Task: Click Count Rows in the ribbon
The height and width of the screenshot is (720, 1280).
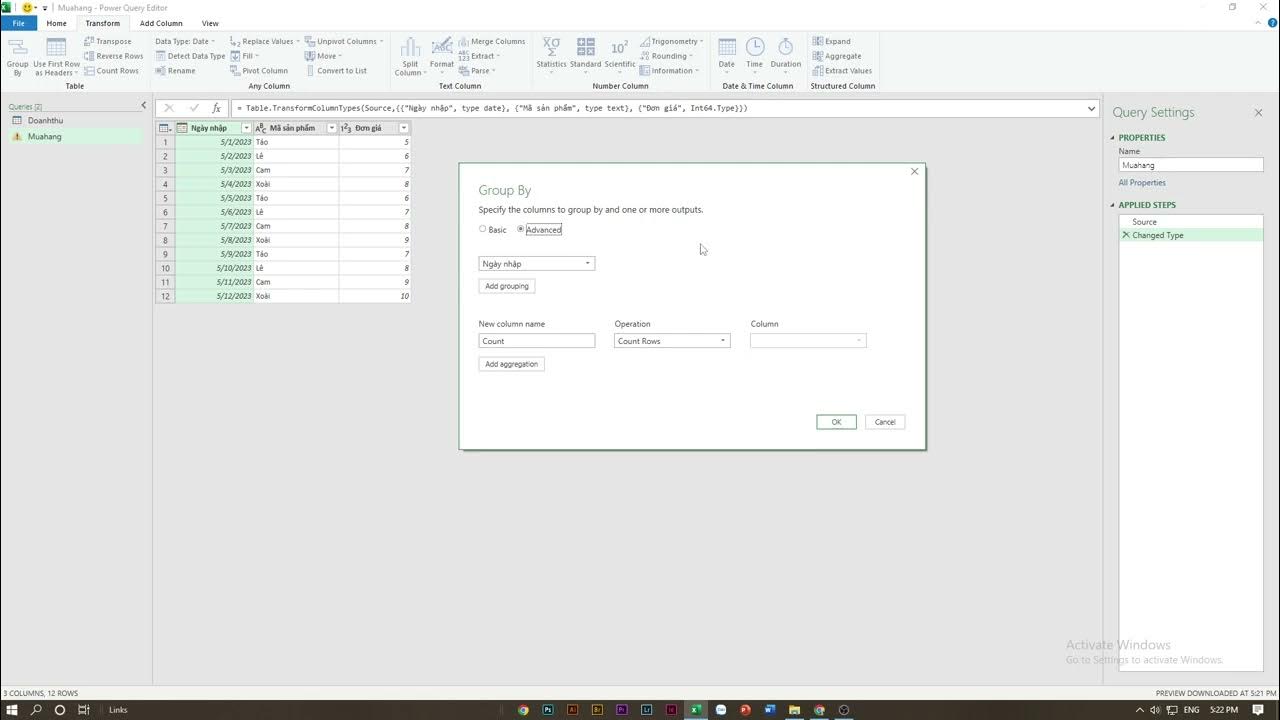Action: click(x=111, y=71)
